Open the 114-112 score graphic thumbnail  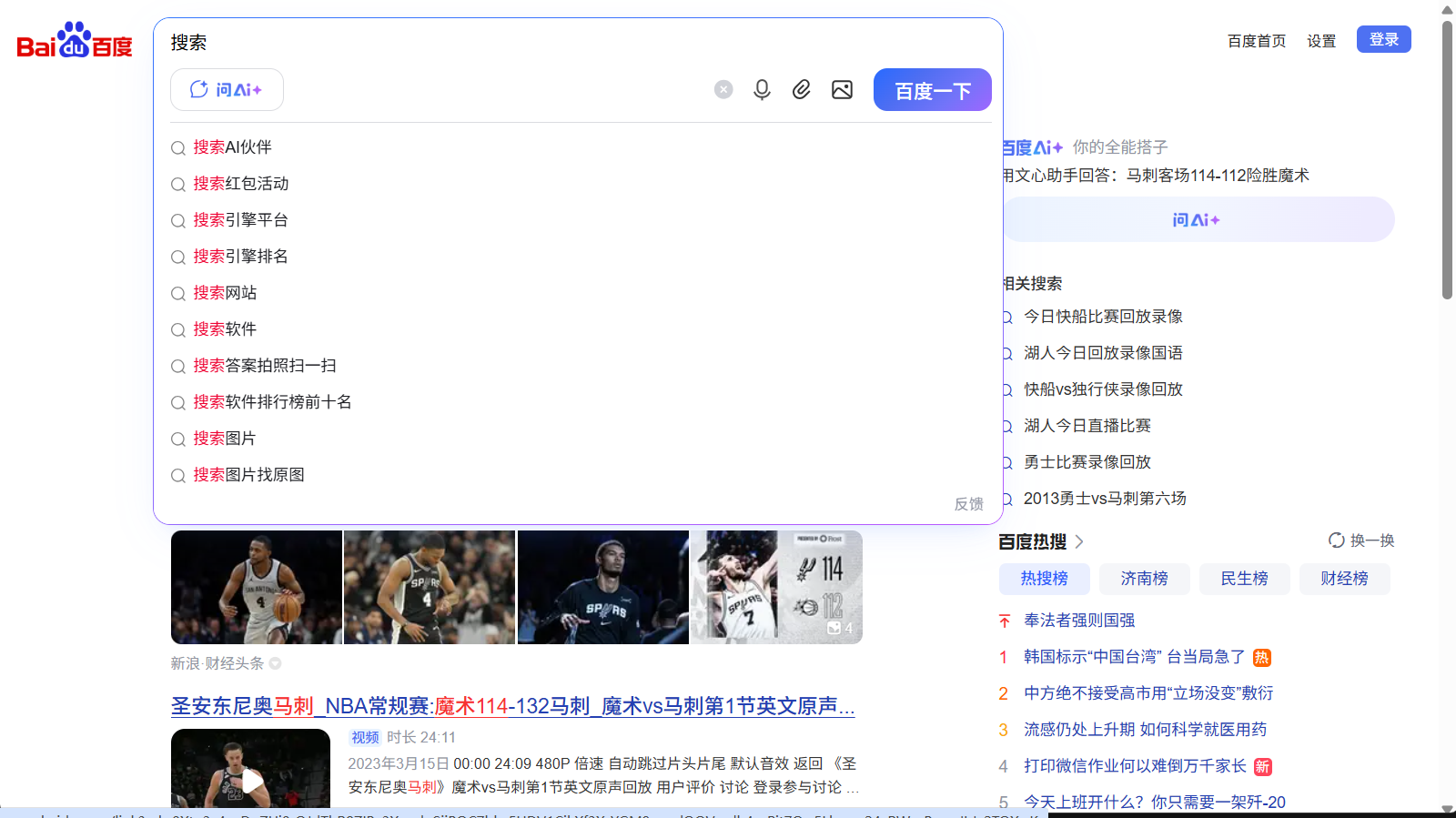[x=776, y=588]
